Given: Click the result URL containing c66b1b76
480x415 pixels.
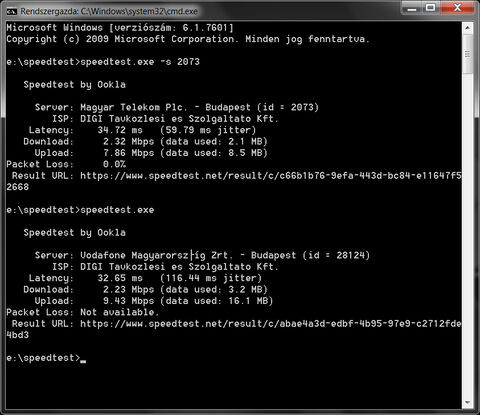Looking at the screenshot, I should (271, 176).
